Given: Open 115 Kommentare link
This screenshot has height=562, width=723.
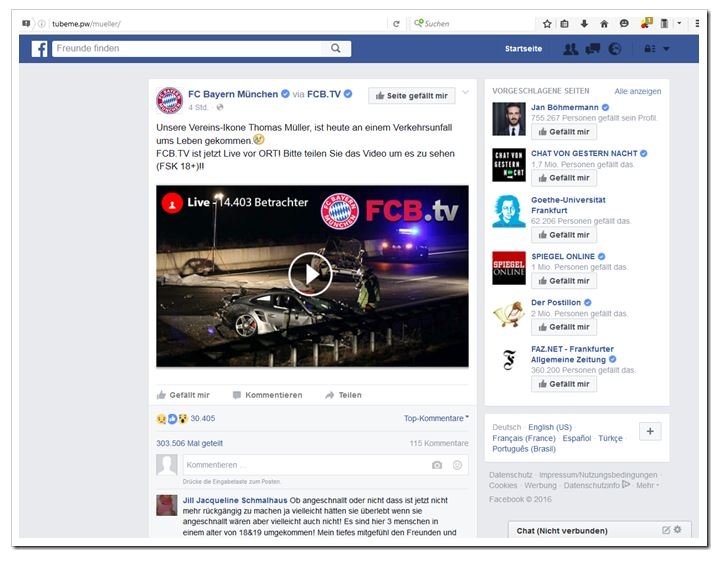Looking at the screenshot, I should pyautogui.click(x=439, y=443).
